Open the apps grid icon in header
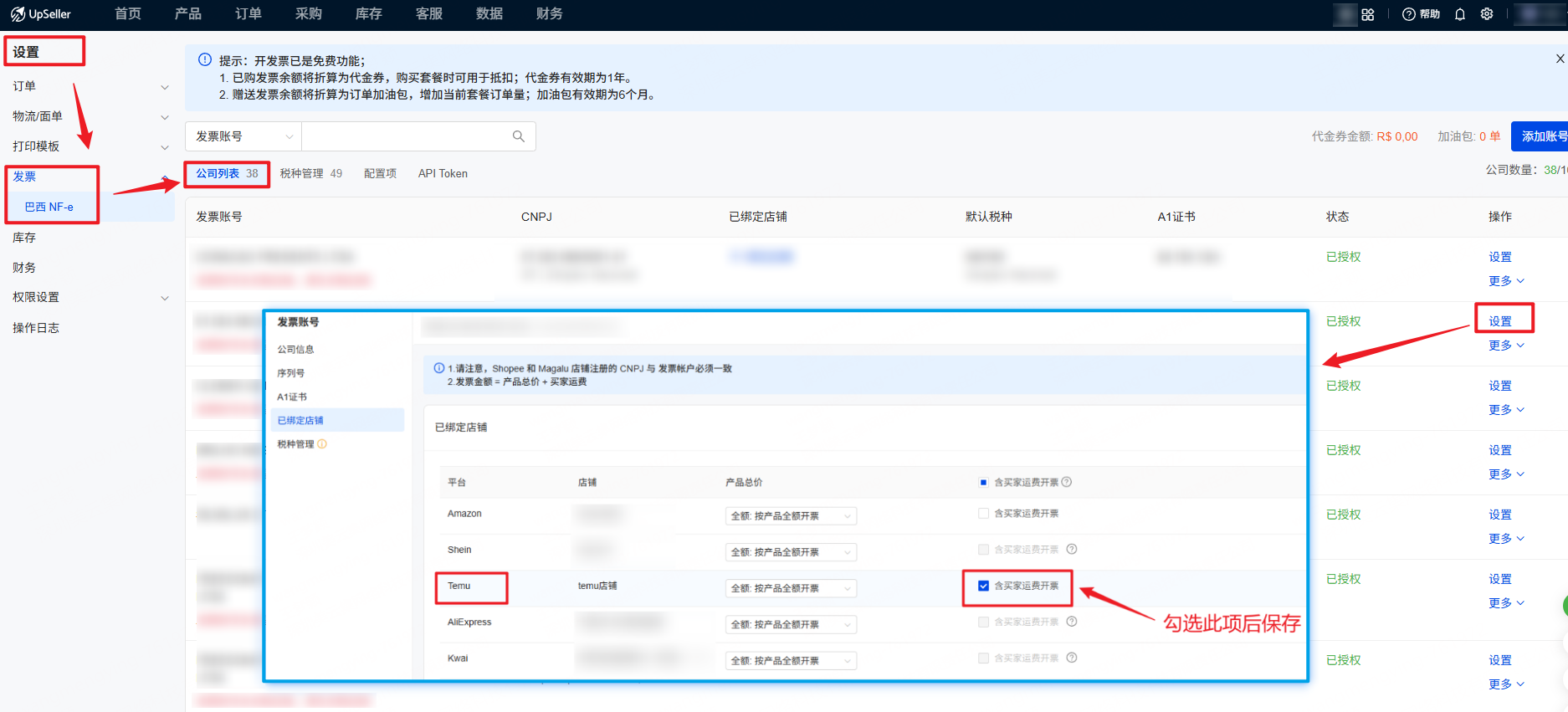1568x712 pixels. pos(1368,14)
